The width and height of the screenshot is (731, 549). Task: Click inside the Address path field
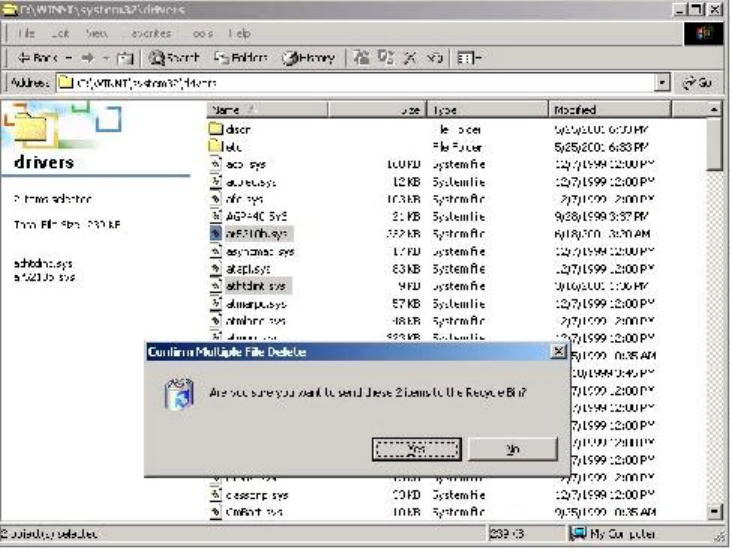(x=357, y=83)
